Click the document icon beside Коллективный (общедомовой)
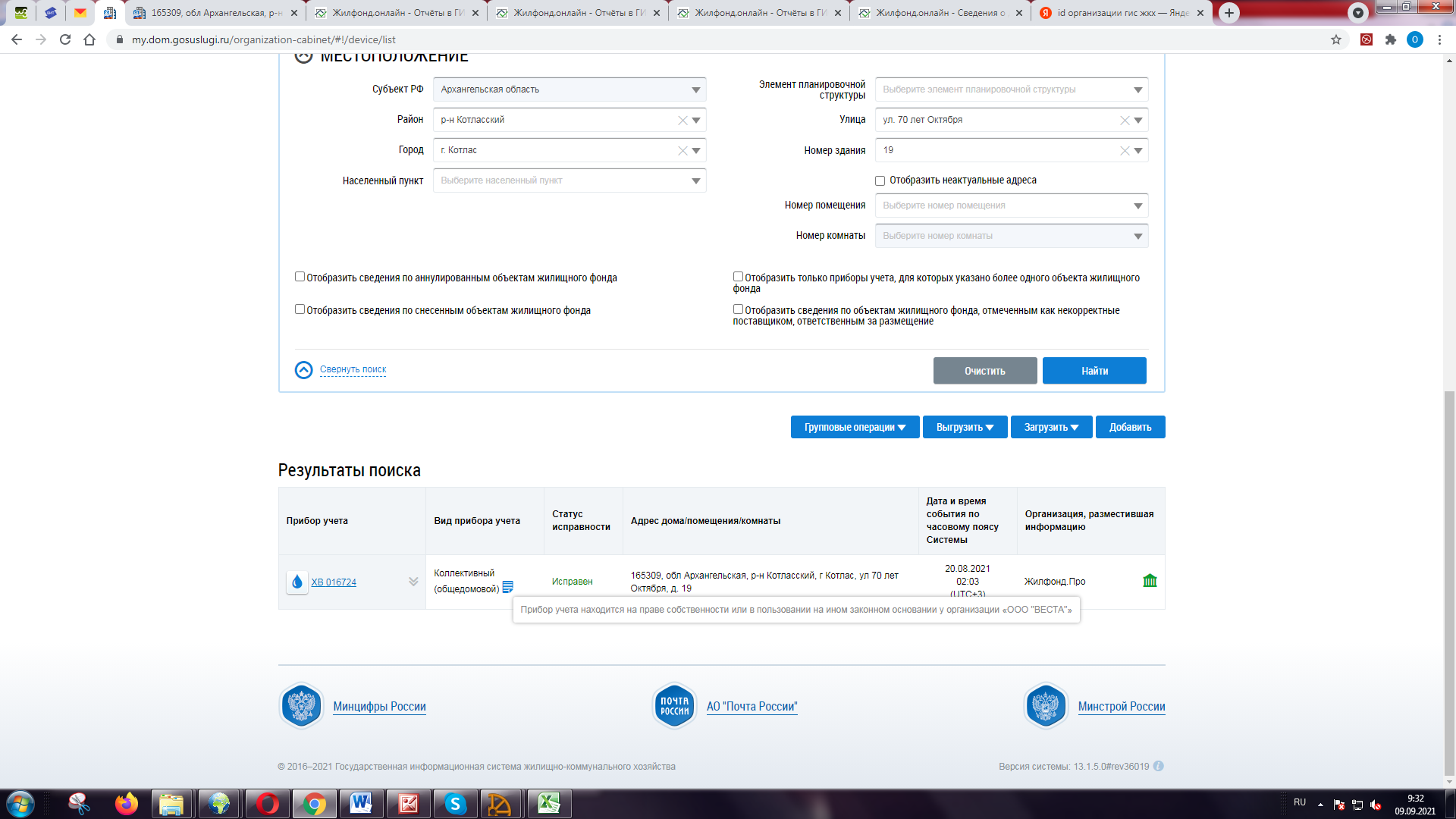 click(508, 587)
